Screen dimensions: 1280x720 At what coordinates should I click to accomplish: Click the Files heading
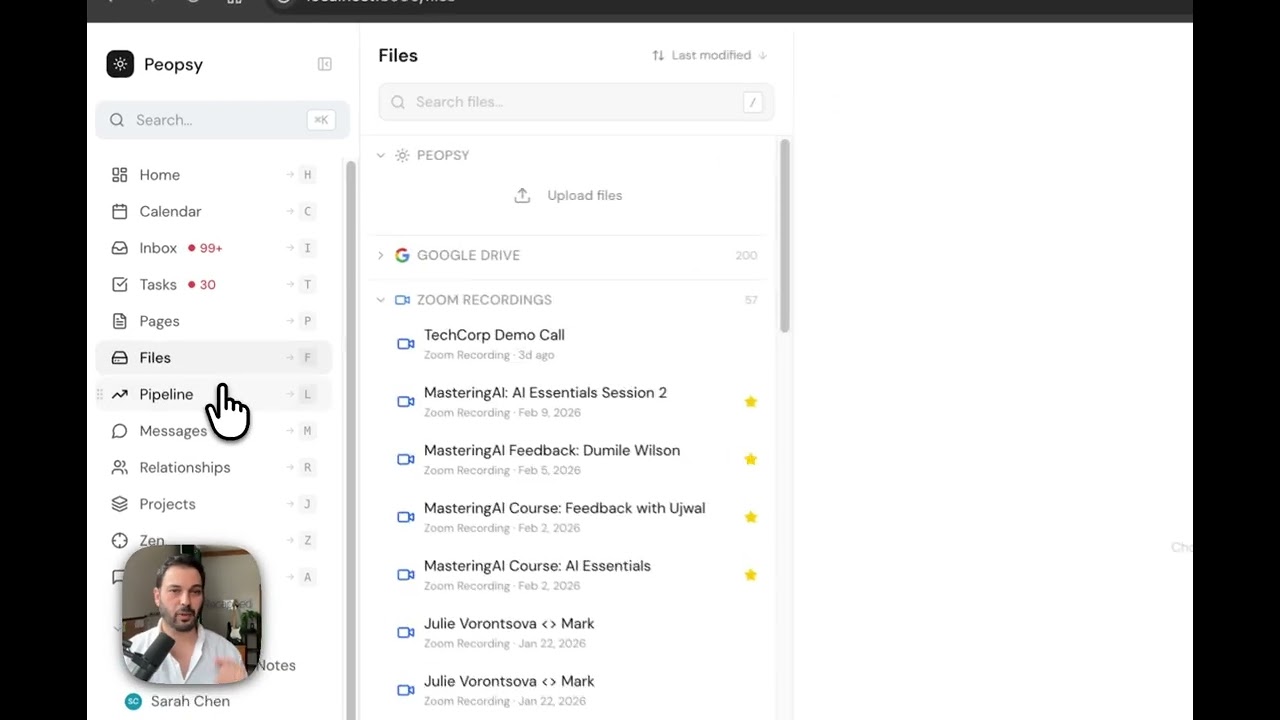coord(398,56)
